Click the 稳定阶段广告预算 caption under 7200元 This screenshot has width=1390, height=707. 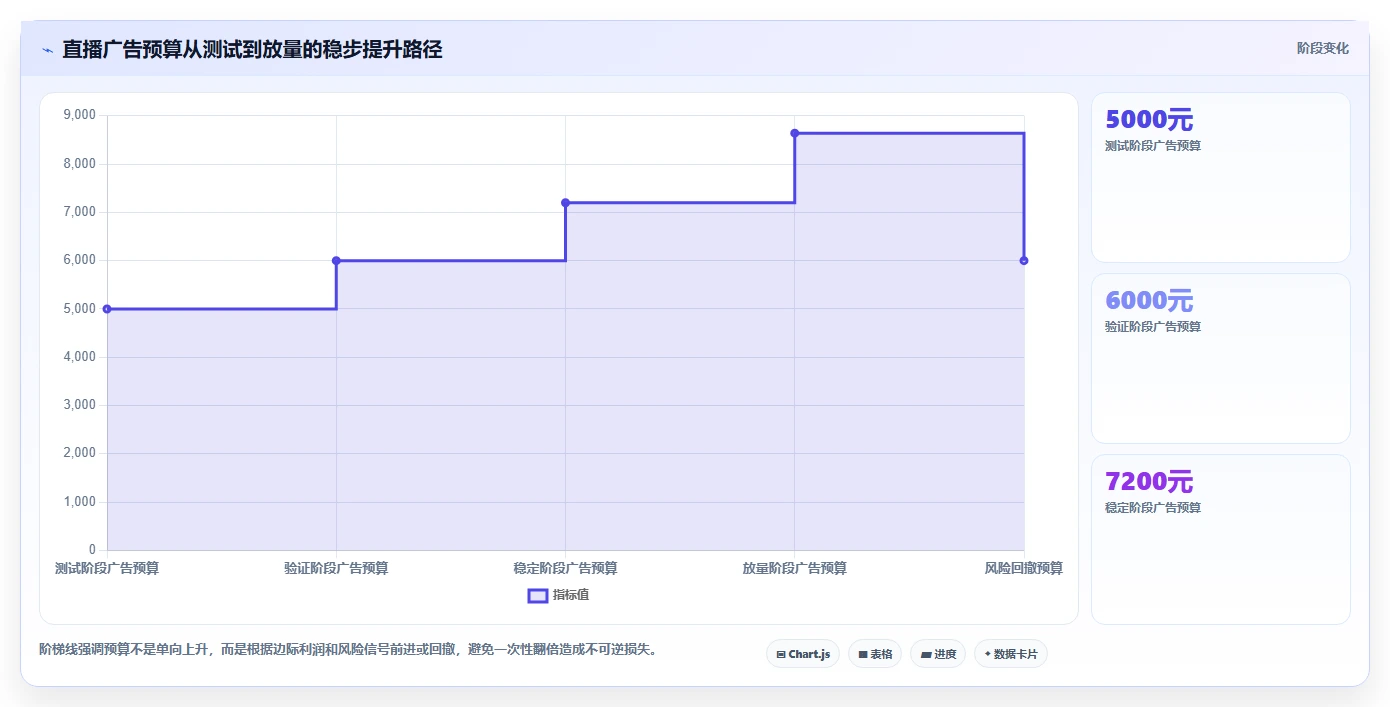click(x=1153, y=508)
